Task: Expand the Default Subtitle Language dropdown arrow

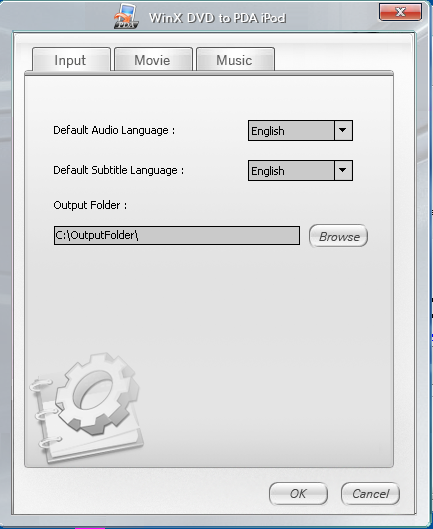Action: point(343,170)
